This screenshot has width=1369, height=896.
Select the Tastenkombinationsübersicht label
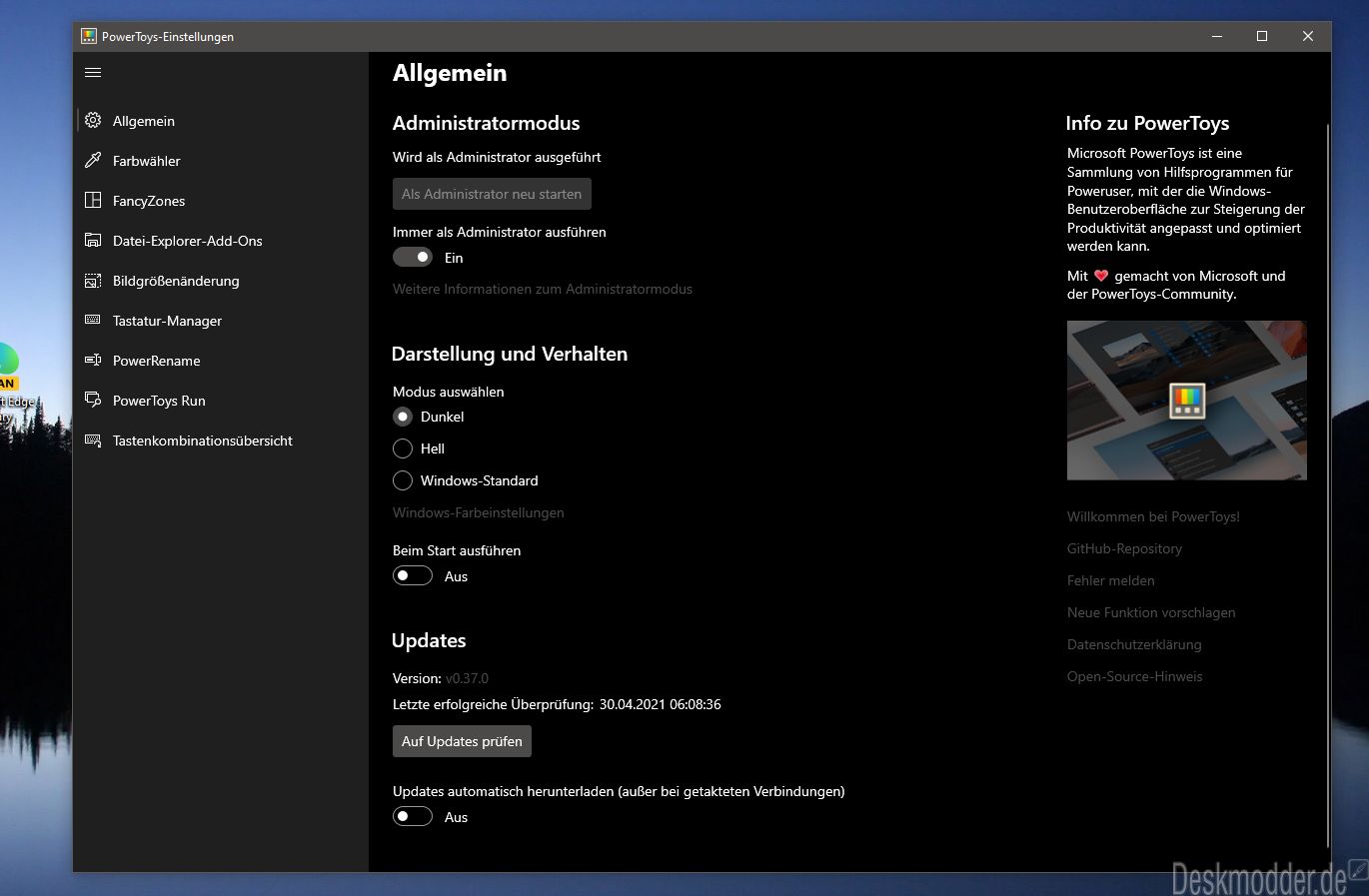click(x=203, y=441)
